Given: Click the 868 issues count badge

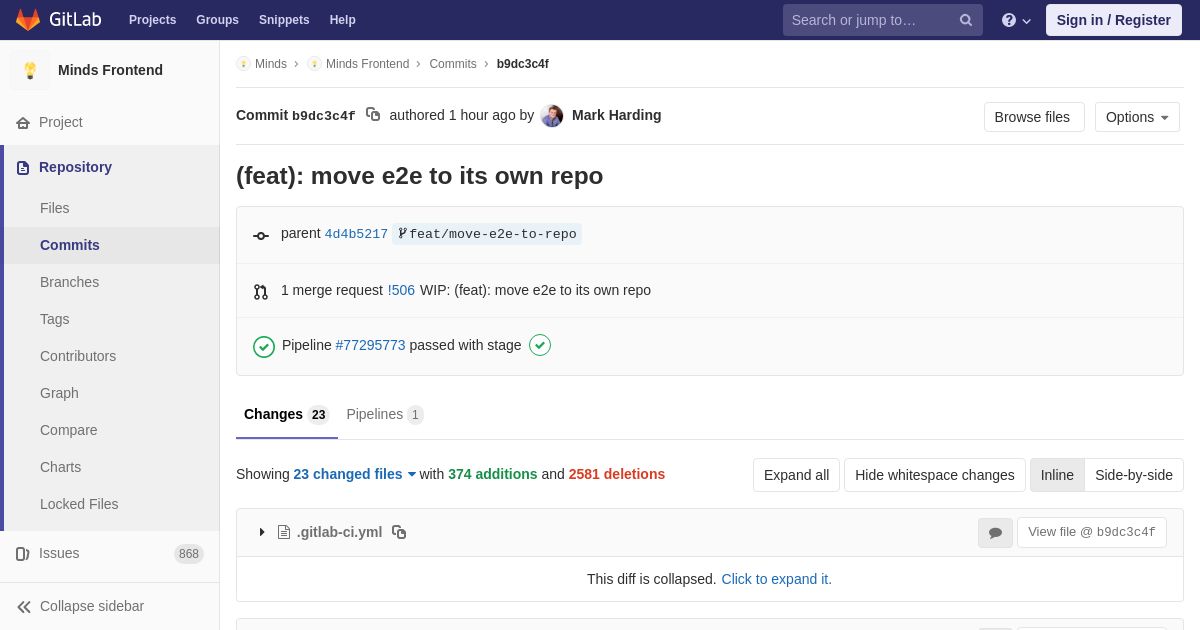Looking at the screenshot, I should click(189, 554).
